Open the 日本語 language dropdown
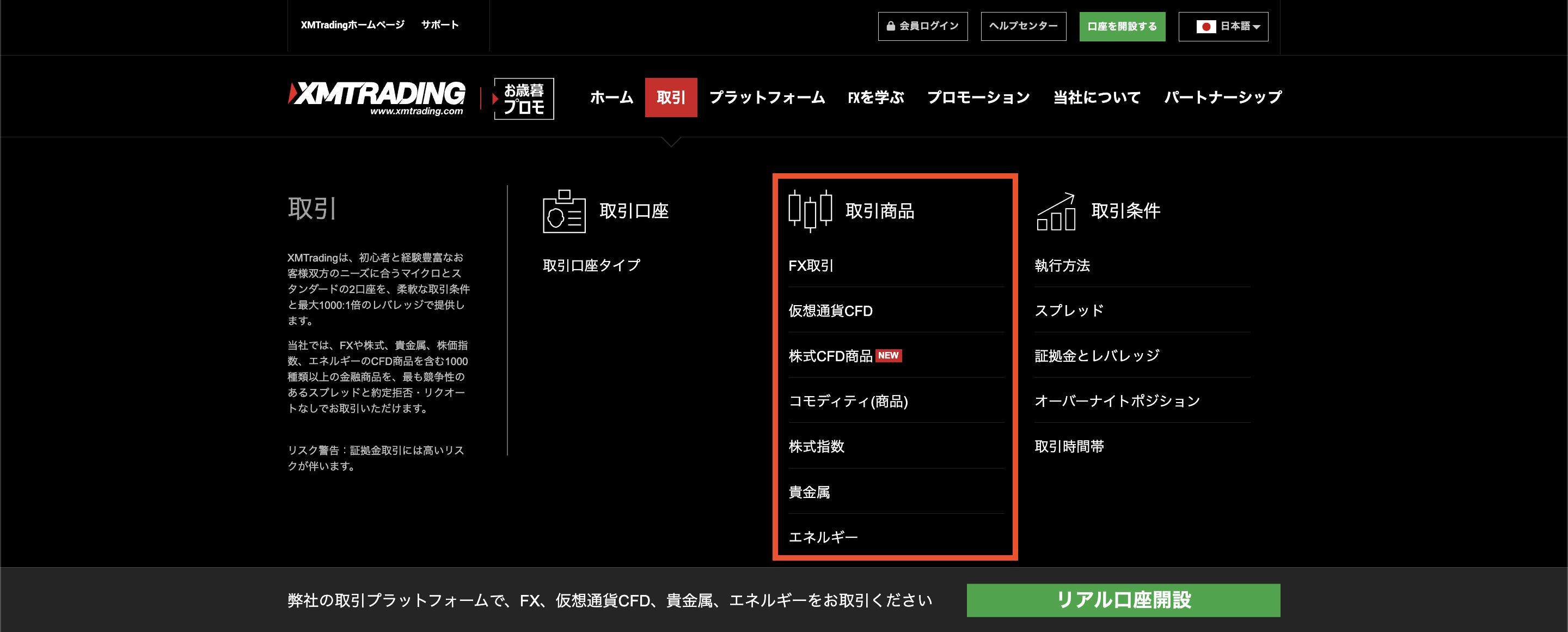 point(1223,27)
